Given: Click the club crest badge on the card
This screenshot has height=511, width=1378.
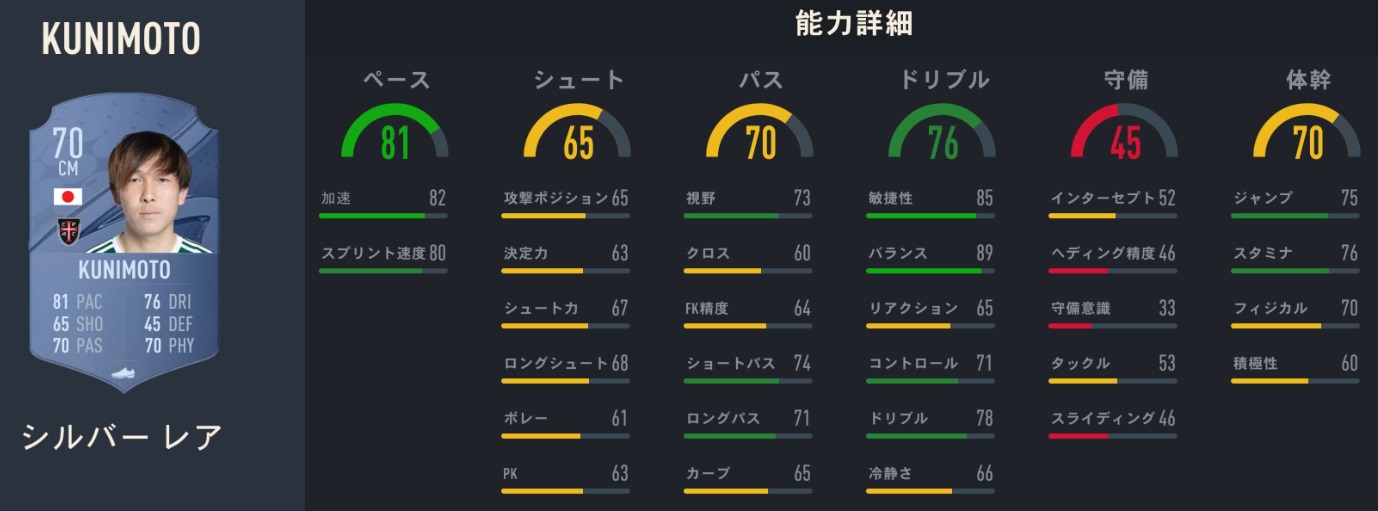Looking at the screenshot, I should point(68,232).
